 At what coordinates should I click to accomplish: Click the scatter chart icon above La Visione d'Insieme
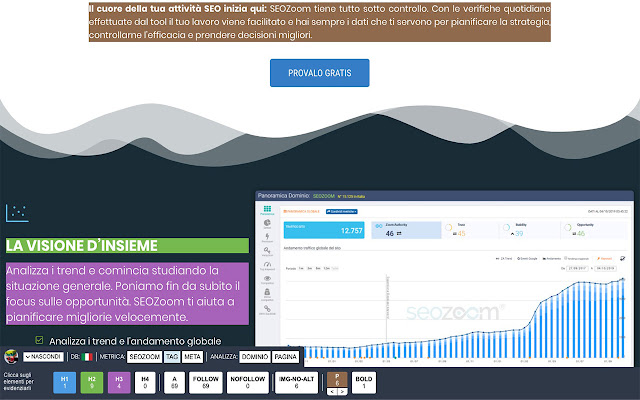click(x=17, y=213)
